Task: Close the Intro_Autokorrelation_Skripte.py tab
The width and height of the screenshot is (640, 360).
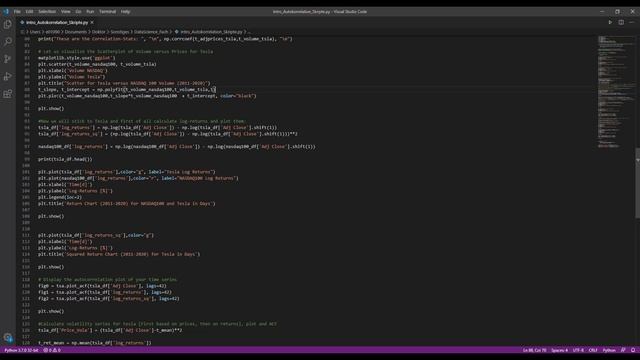Action: click(92, 22)
